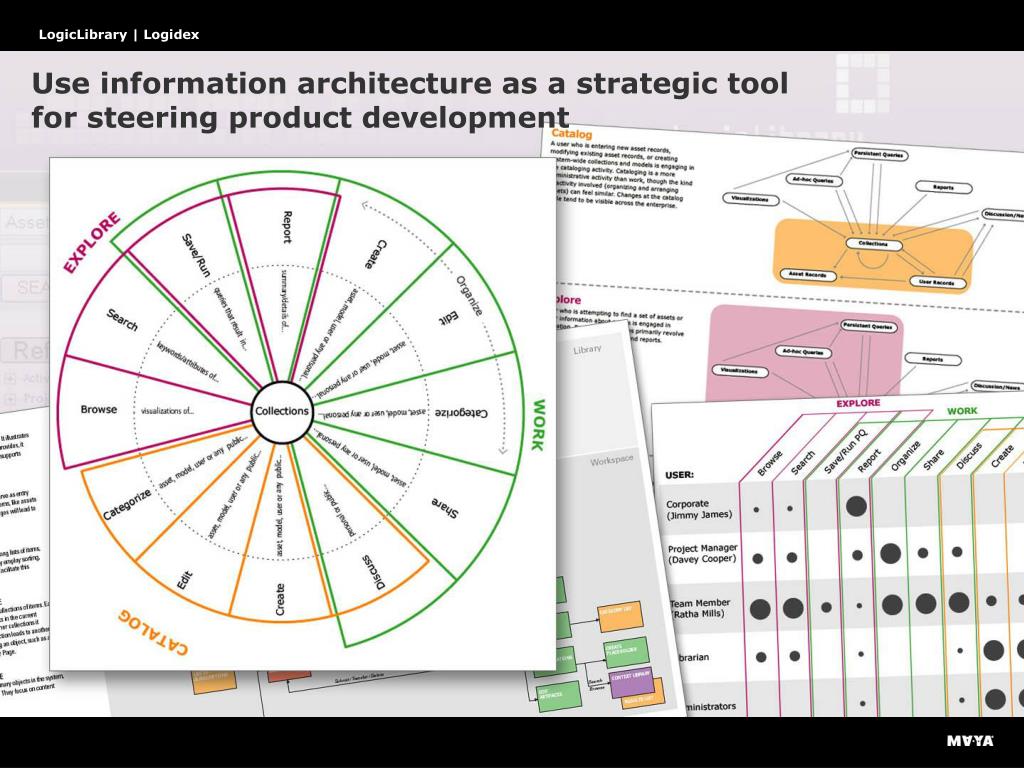1024x768 pixels.
Task: Click the LogicLibrary | Logidex header text
Action: coord(119,35)
